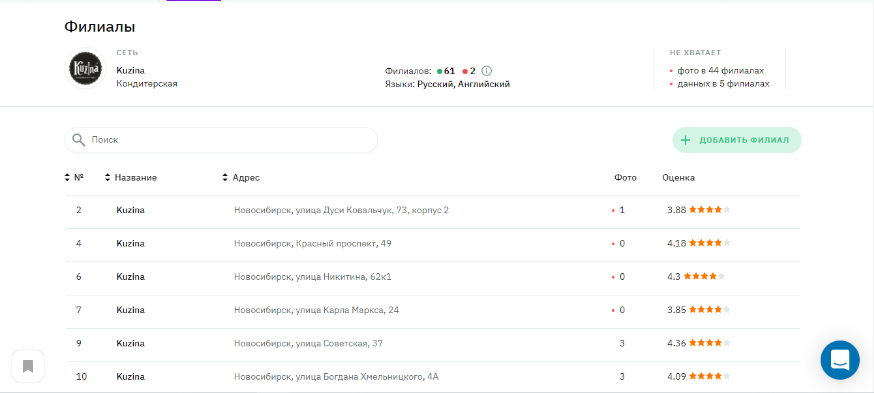The image size is (874, 393).
Task: Open branch at улица Советская, 37
Action: [x=308, y=343]
